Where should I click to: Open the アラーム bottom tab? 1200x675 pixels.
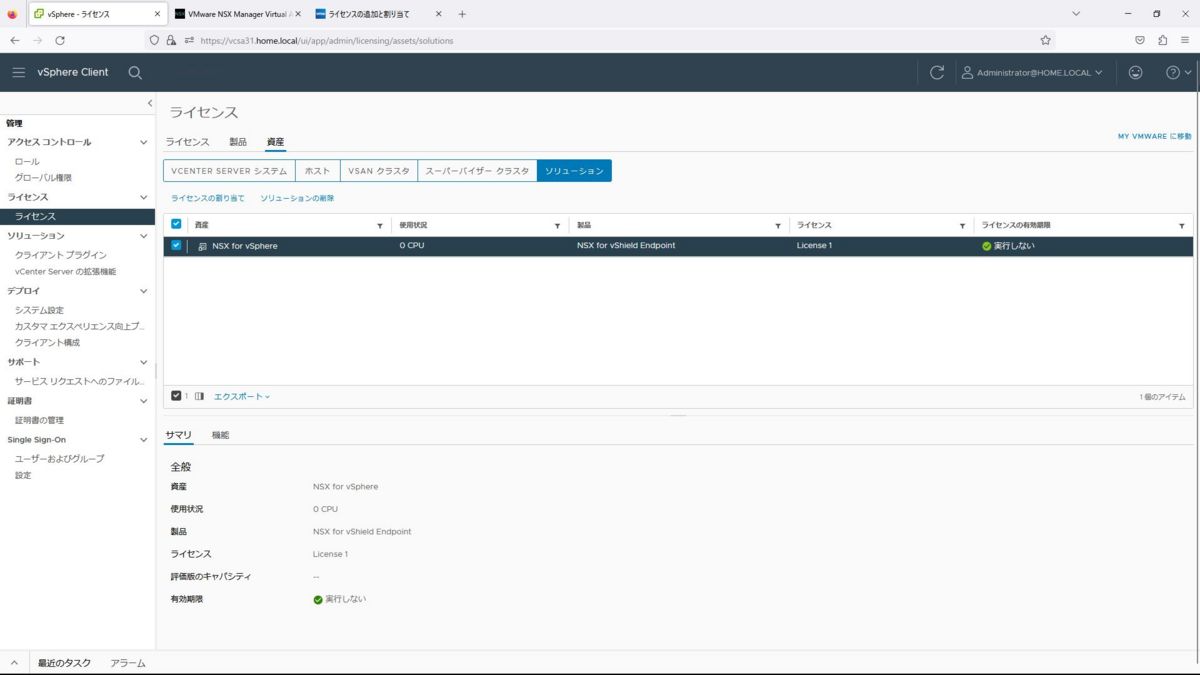128,663
